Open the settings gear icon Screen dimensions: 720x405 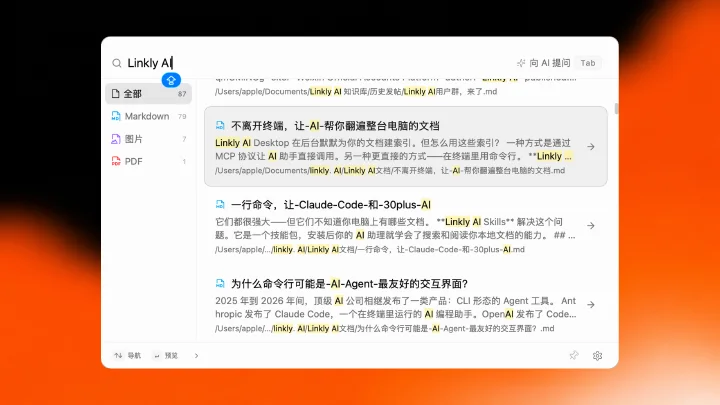point(597,355)
